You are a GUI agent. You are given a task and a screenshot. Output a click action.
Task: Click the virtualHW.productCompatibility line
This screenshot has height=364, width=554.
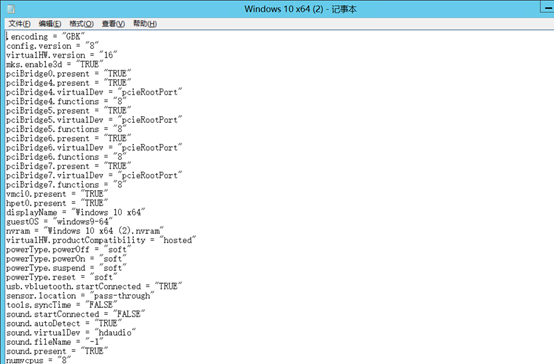(x=101, y=240)
